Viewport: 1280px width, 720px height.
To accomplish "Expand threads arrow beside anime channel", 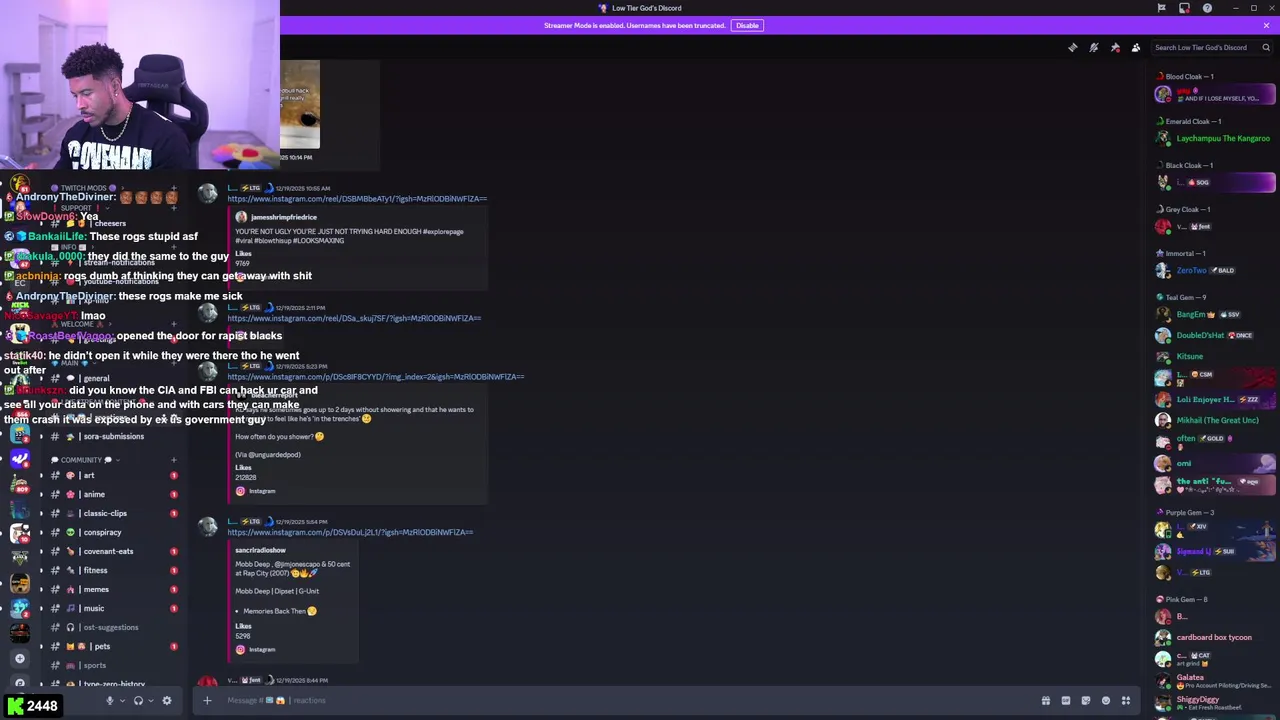I will (41, 494).
